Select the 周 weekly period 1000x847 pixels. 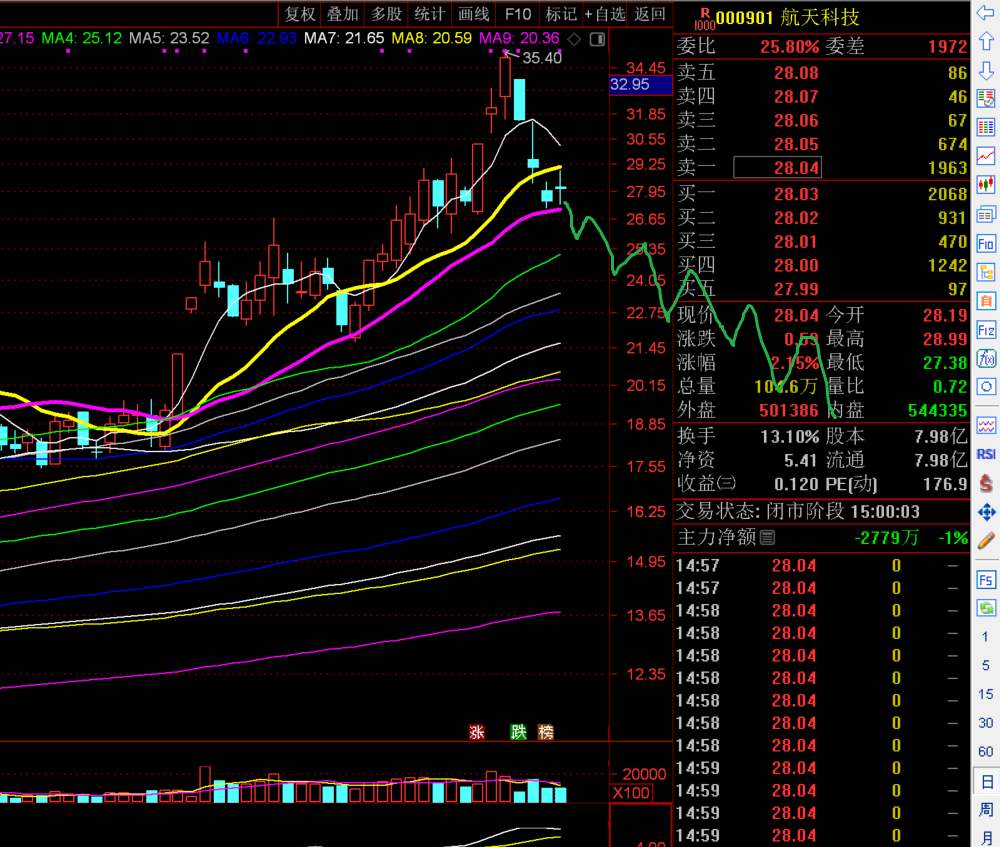coord(986,810)
